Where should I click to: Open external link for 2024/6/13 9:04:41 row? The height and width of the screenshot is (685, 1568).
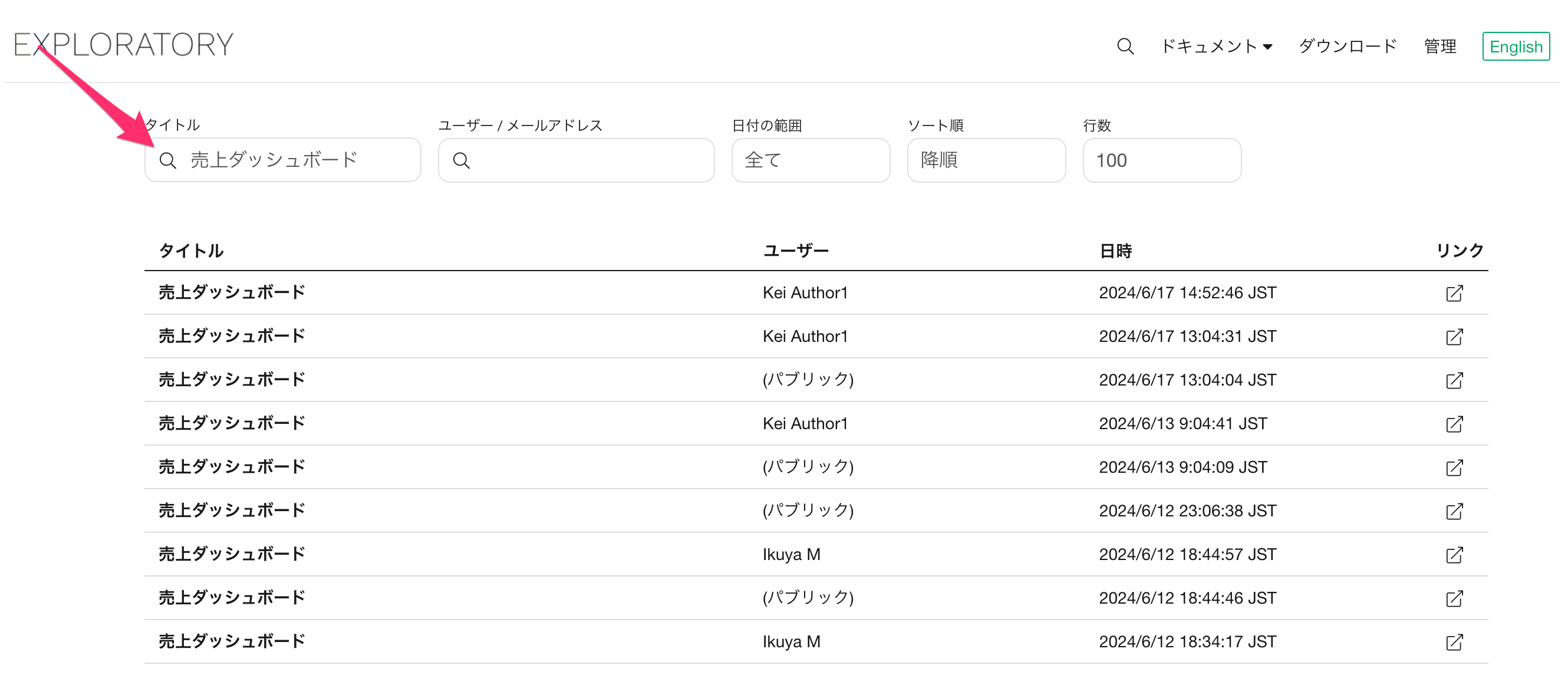(x=1454, y=424)
